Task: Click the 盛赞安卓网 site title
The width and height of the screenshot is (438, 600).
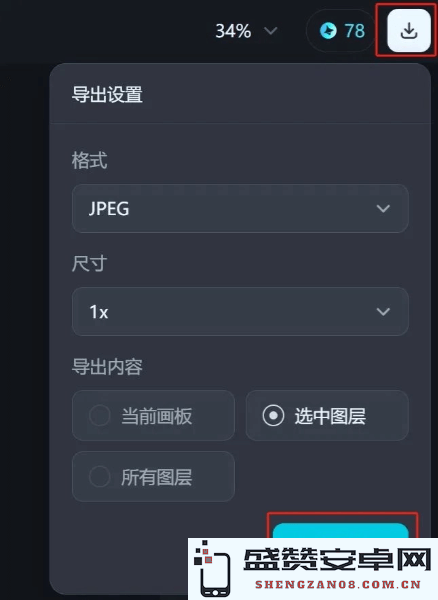Action: click(x=337, y=560)
